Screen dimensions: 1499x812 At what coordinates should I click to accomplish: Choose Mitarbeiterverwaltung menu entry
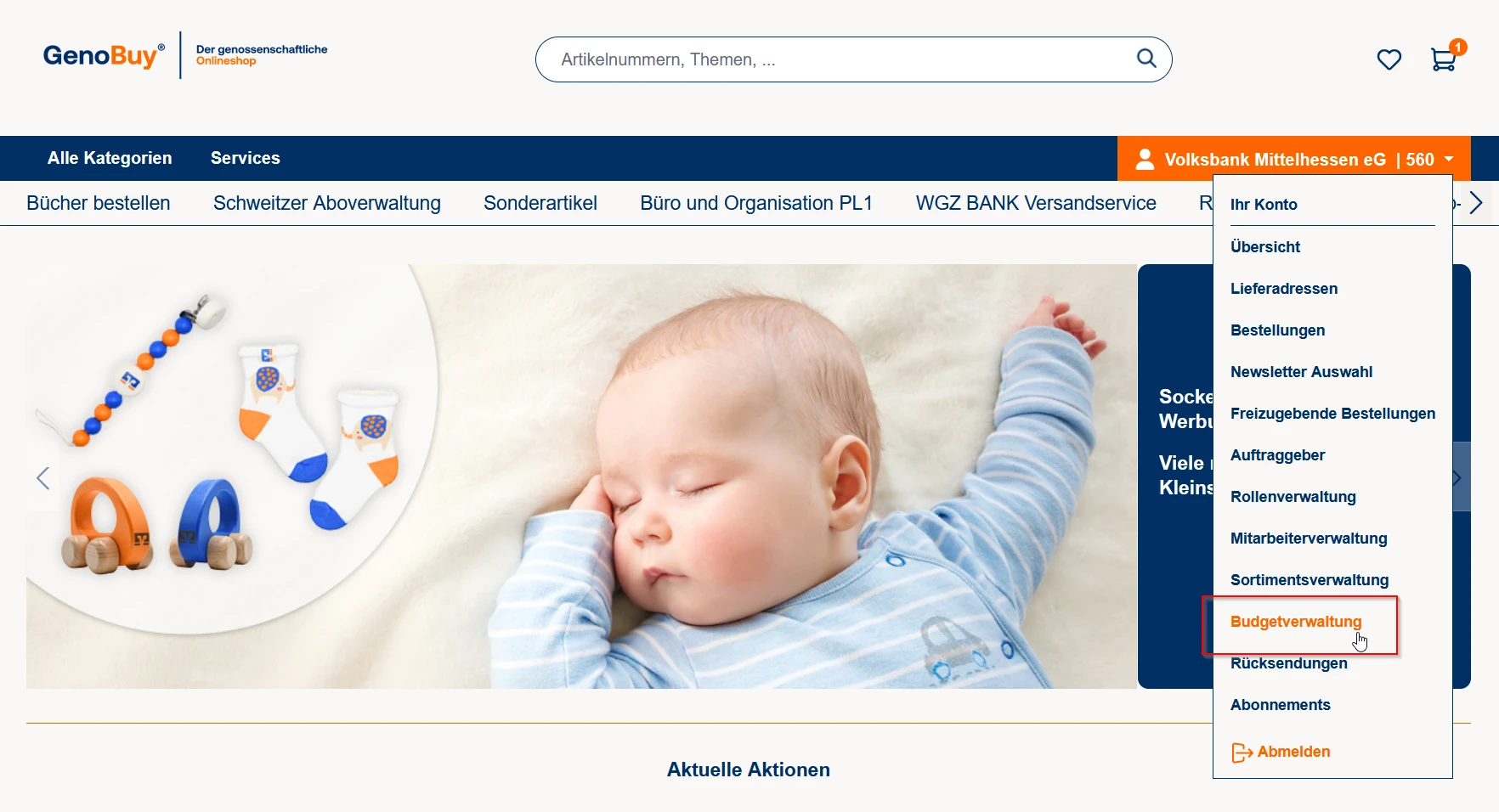(1309, 539)
